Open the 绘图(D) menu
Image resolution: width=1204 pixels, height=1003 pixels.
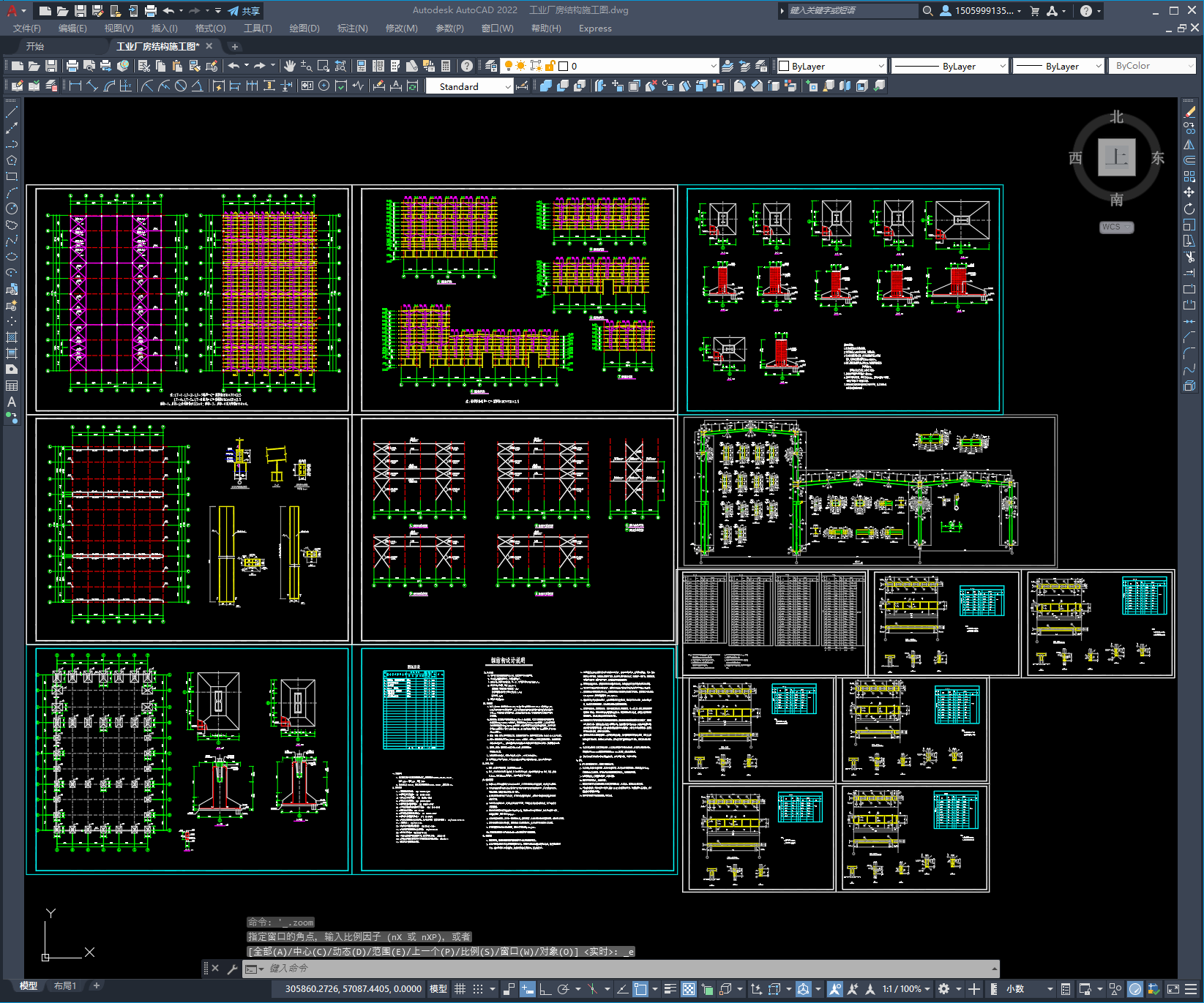[304, 29]
